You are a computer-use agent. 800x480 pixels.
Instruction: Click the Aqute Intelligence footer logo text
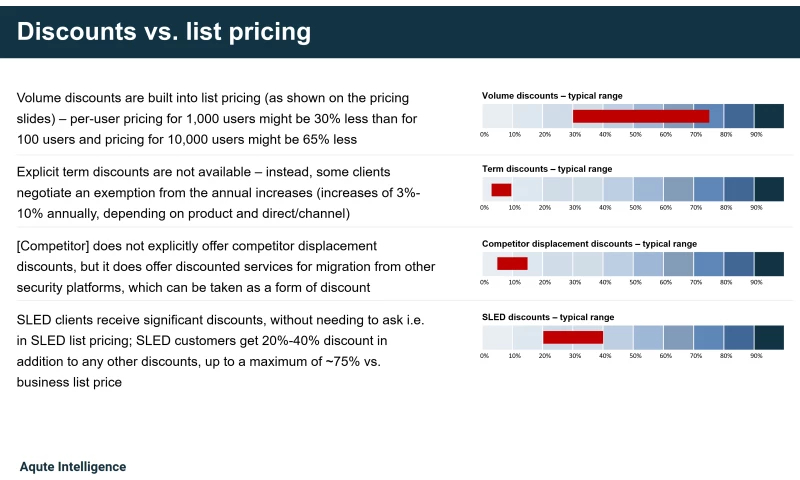(73, 467)
